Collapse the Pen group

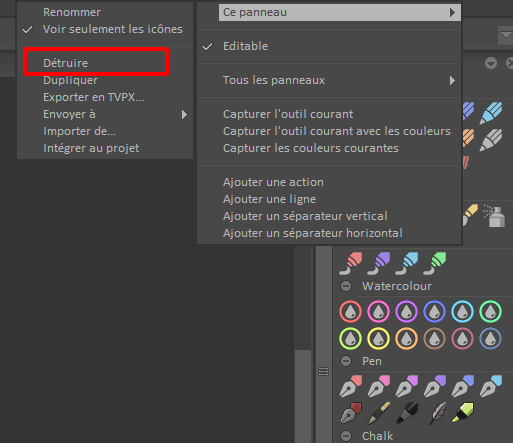(346, 361)
